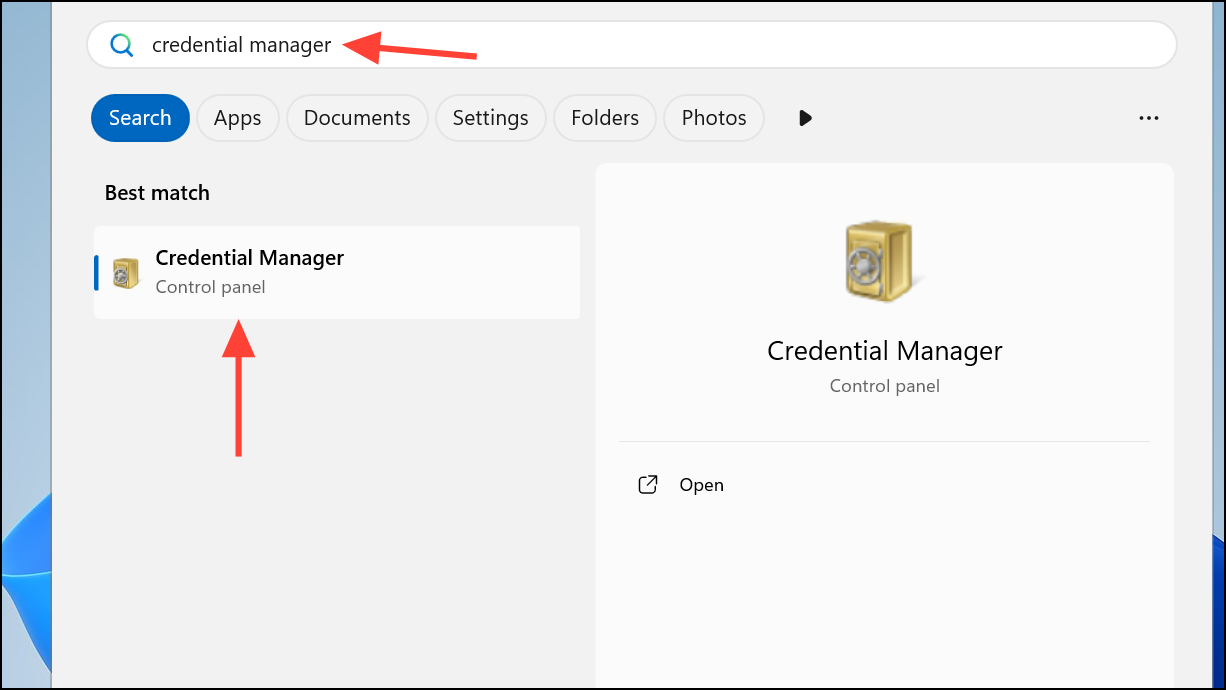This screenshot has height=690, width=1226.
Task: Filter search results by Folders
Action: pyautogui.click(x=605, y=118)
